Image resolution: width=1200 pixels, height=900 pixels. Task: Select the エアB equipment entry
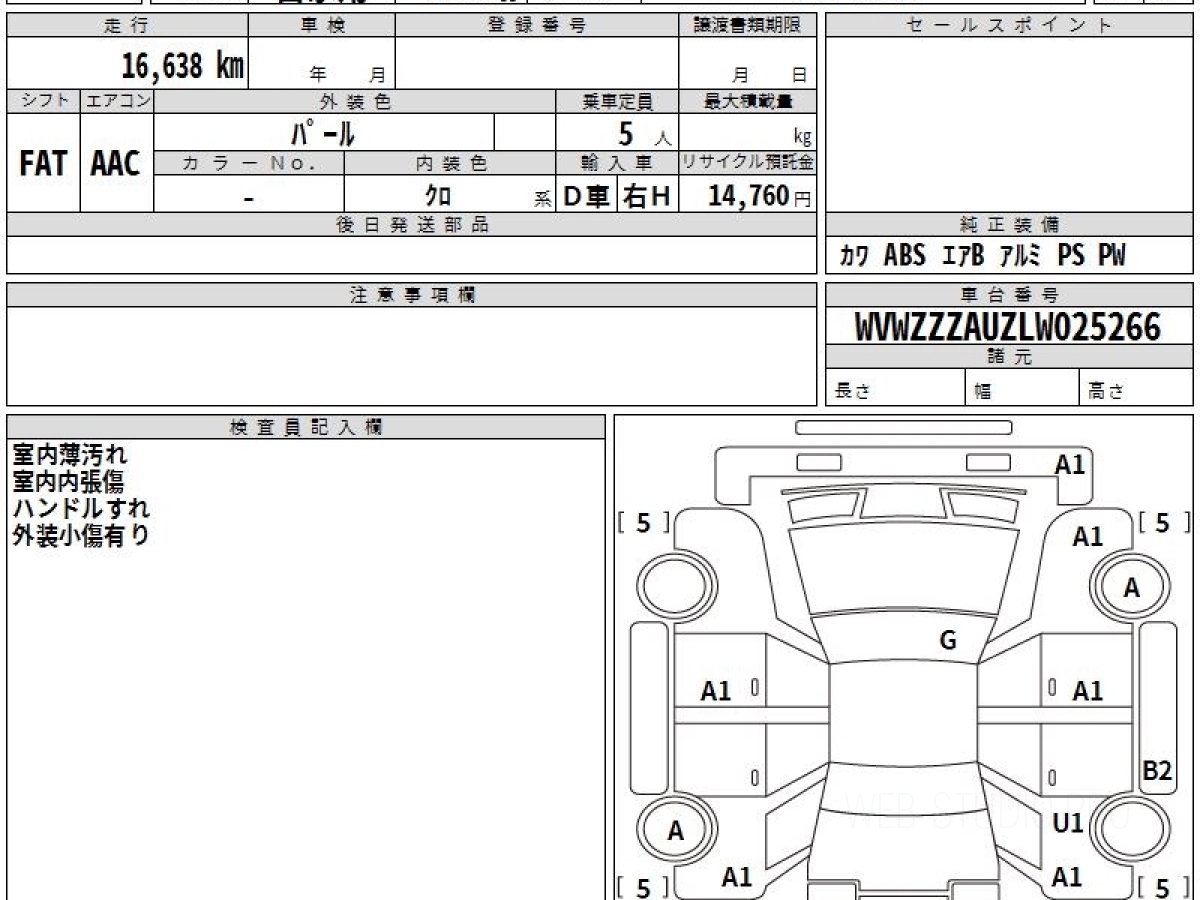[963, 256]
